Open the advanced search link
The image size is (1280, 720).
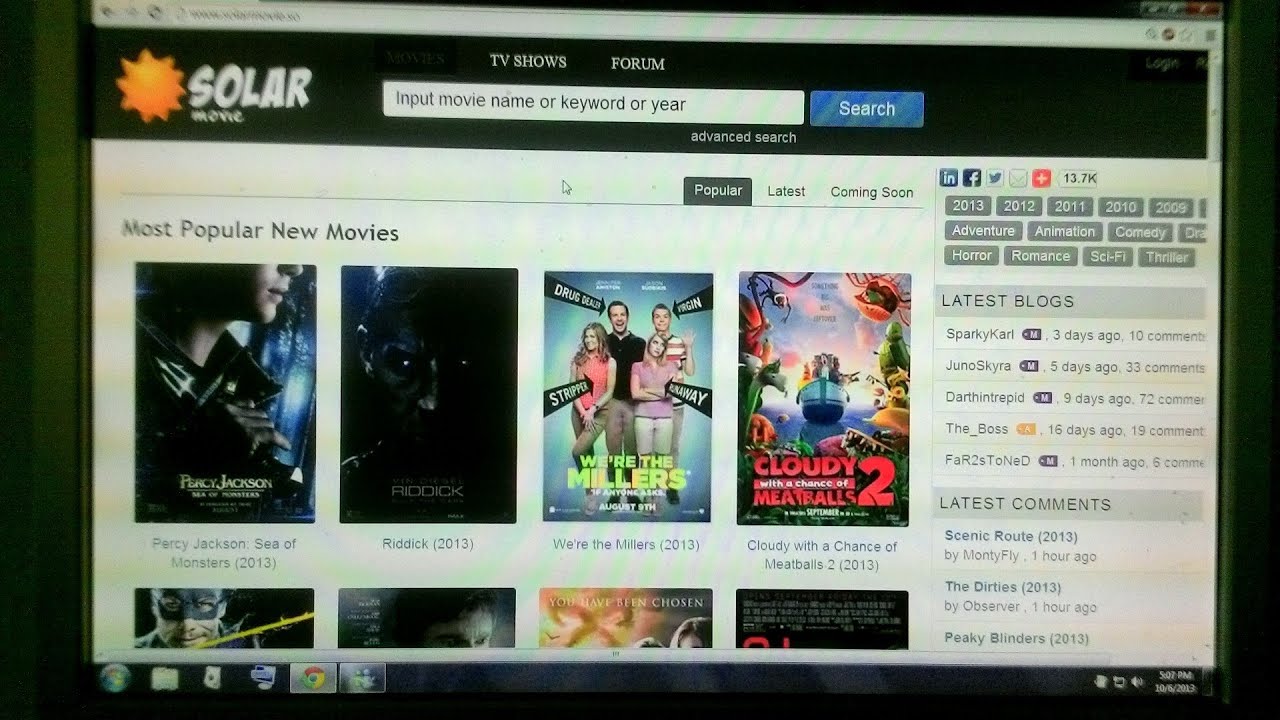point(743,137)
